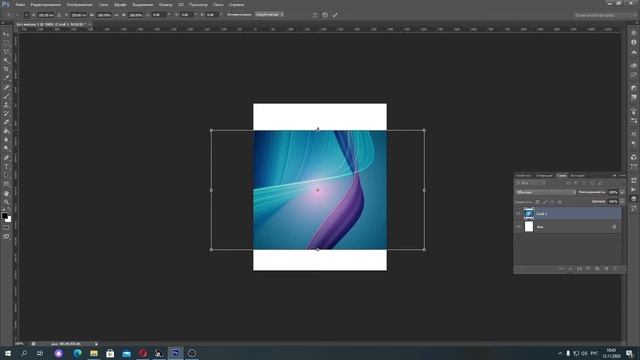640x360 pixels.
Task: Commit transform with checkmark icon
Action: pyautogui.click(x=335, y=15)
